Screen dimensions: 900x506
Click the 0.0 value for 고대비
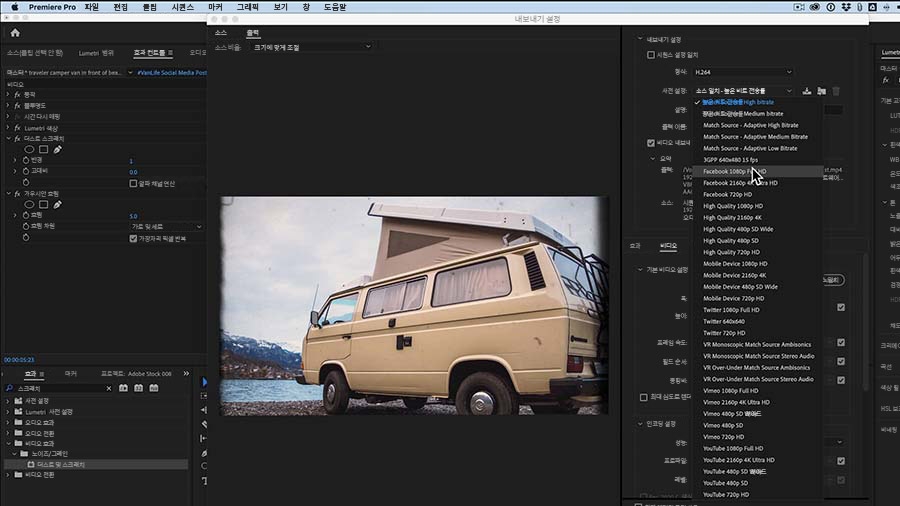[133, 172]
